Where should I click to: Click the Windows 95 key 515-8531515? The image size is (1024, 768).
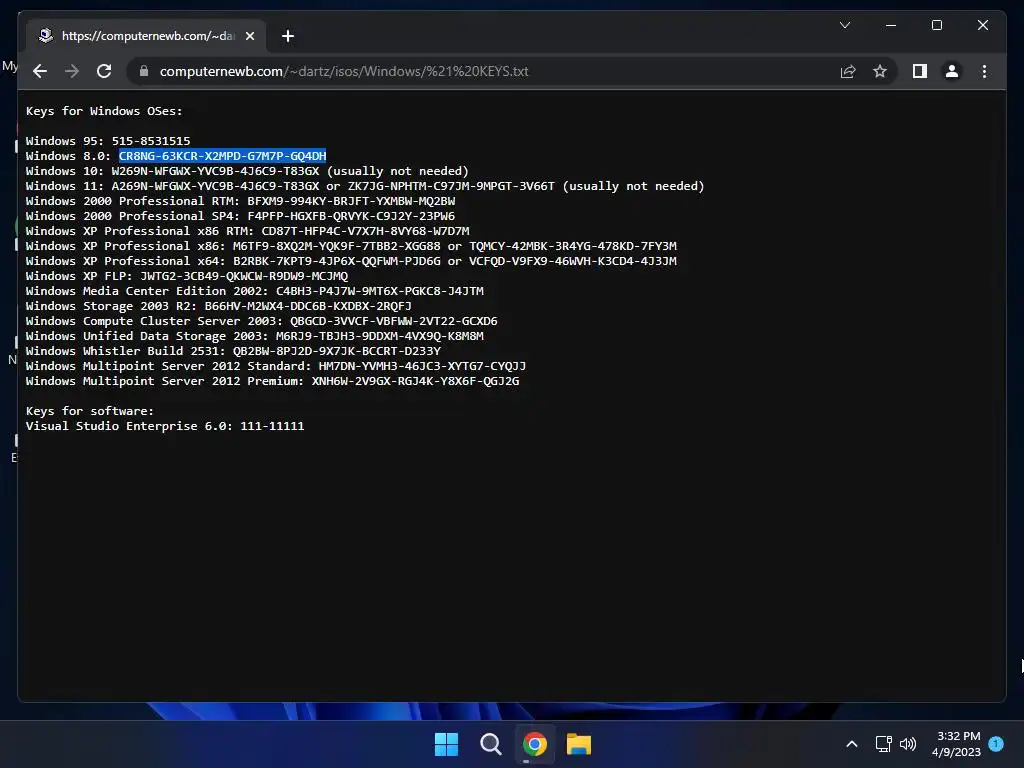point(151,141)
